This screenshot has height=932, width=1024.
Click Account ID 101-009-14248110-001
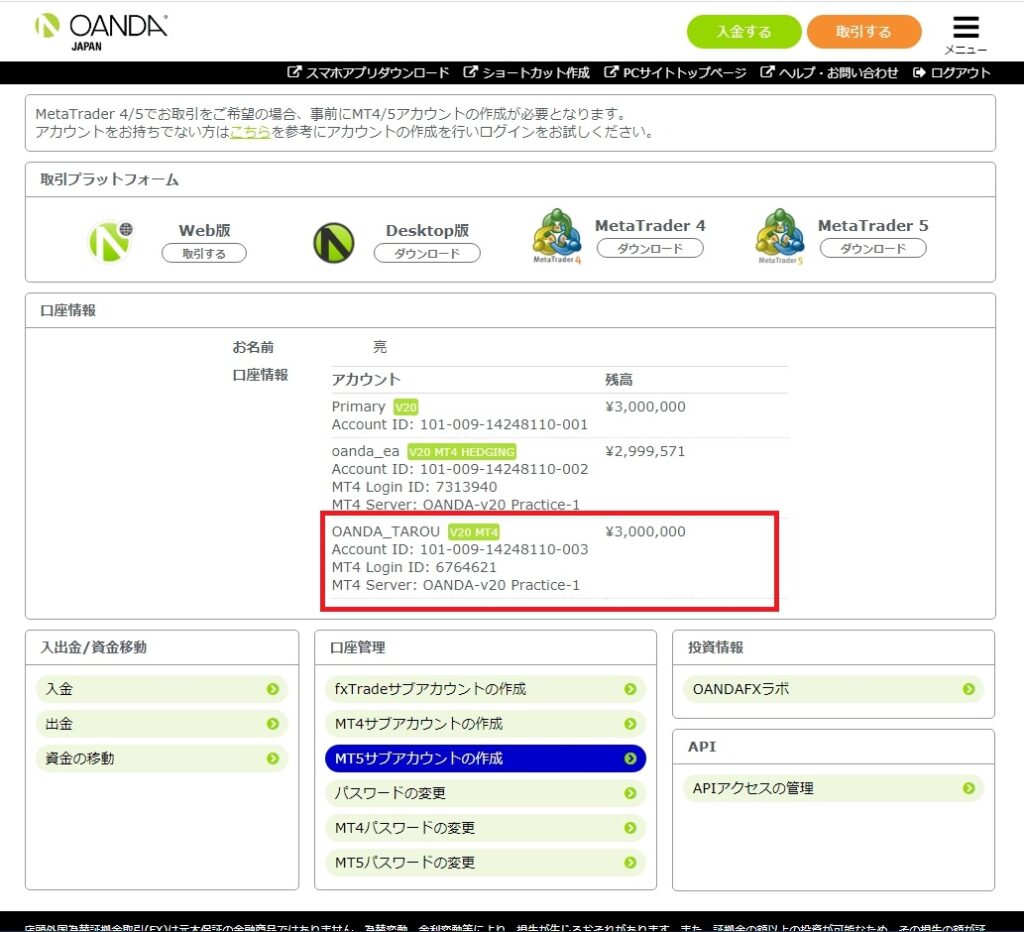pos(460,425)
